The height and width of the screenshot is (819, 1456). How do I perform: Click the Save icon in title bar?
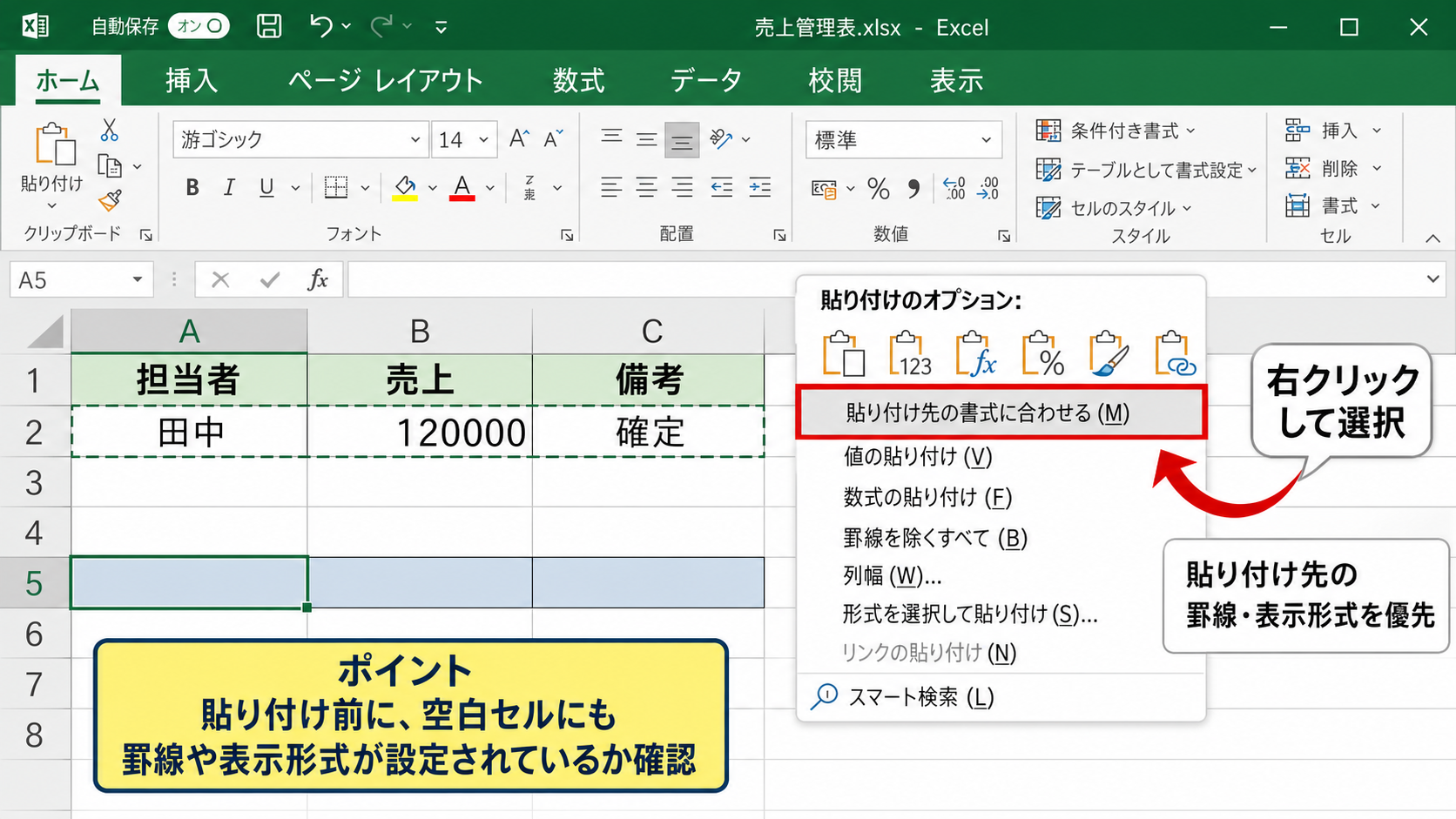(x=269, y=26)
